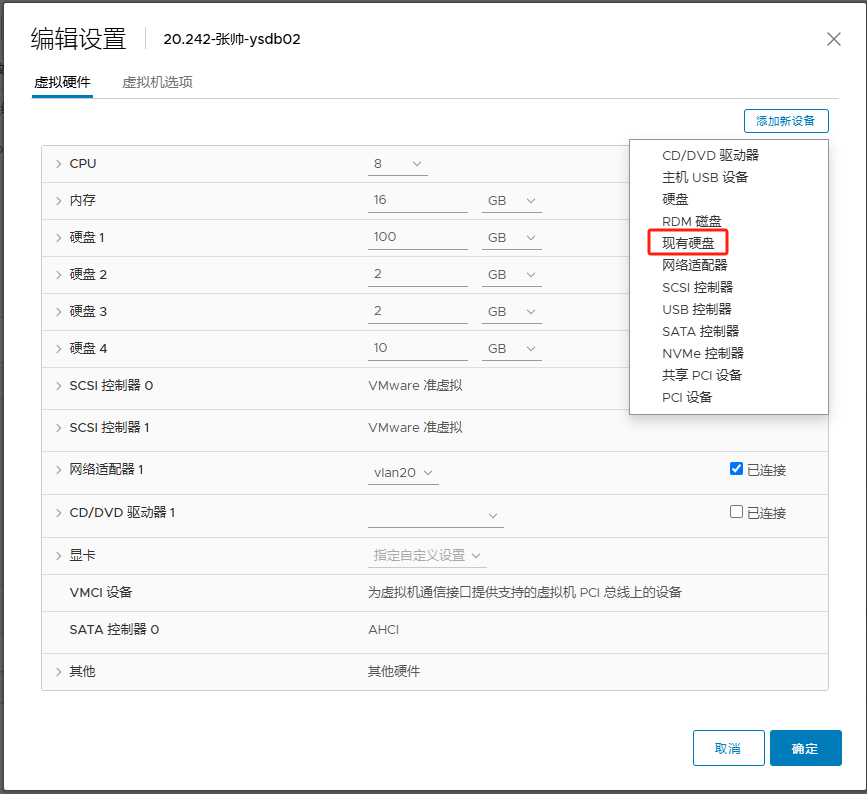The height and width of the screenshot is (794, 867).
Task: Pick 网络适配器 from the device menu
Action: coord(694,265)
